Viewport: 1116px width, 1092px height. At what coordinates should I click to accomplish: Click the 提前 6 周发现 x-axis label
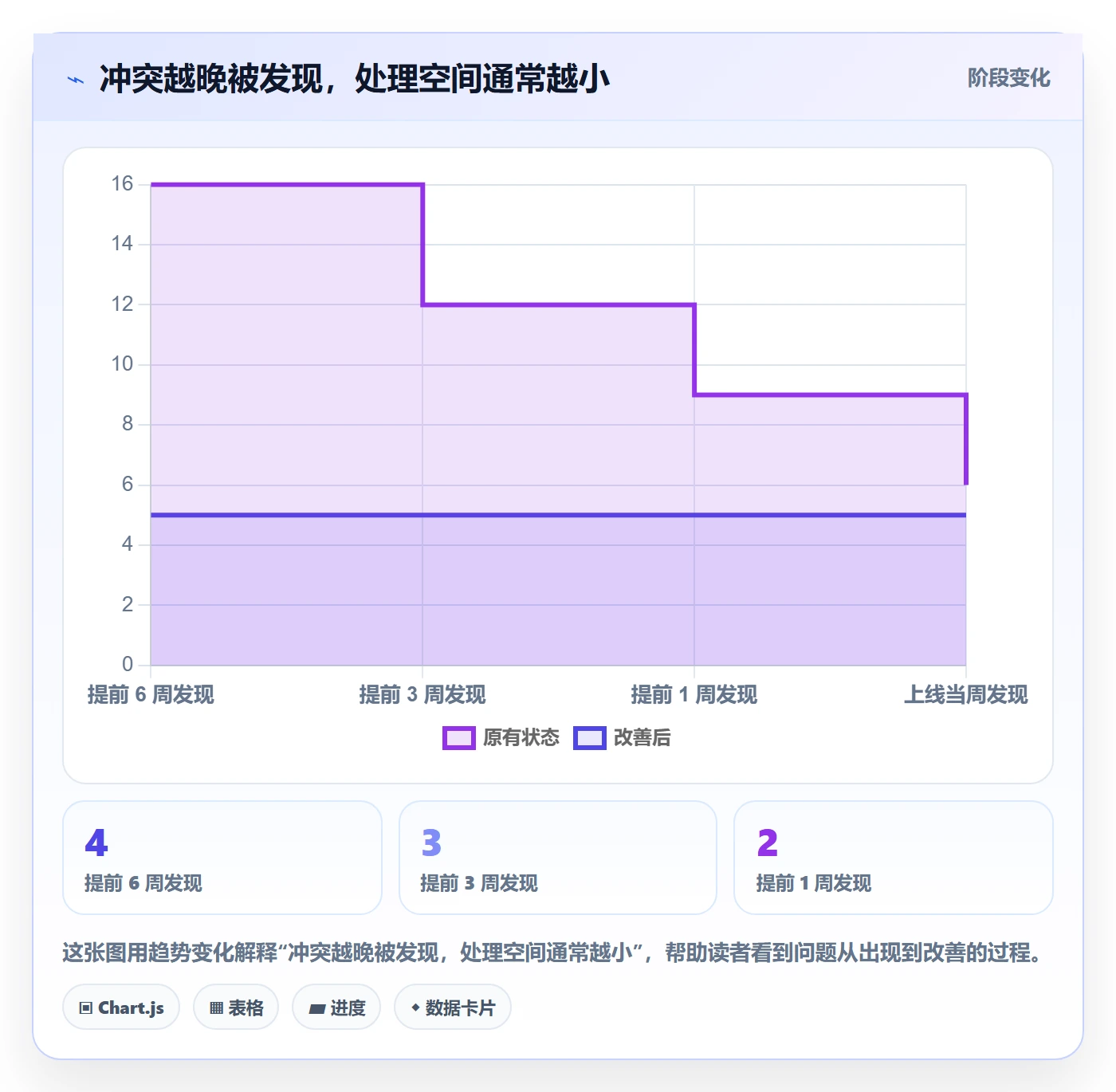click(151, 695)
